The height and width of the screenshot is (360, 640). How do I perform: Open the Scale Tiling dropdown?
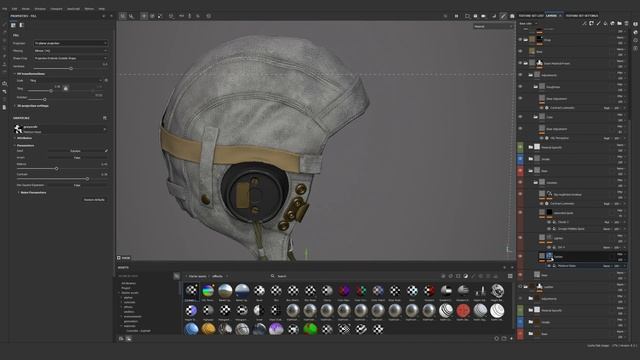coord(65,80)
